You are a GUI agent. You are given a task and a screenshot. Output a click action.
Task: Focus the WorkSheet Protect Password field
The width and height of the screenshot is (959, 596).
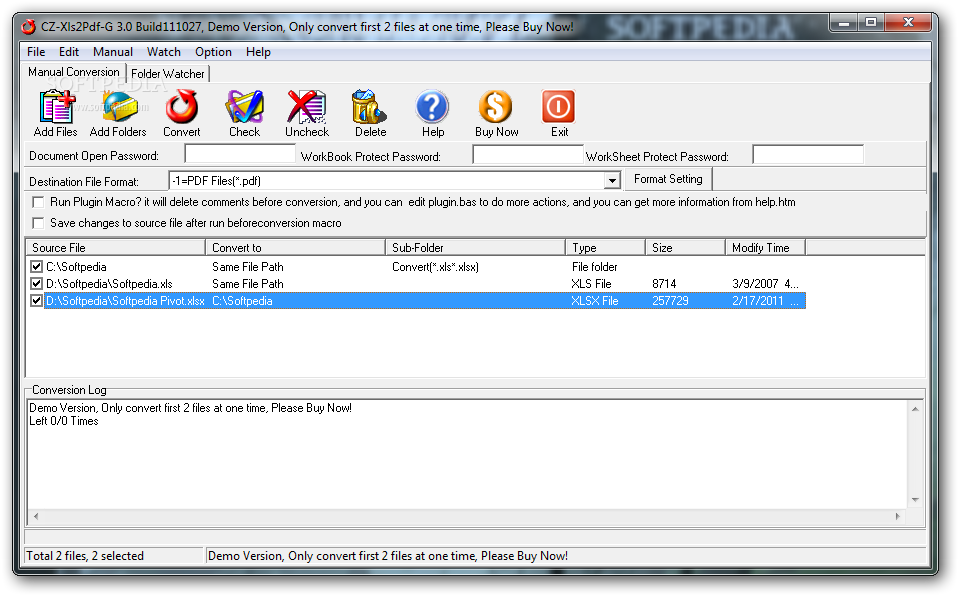click(x=808, y=154)
